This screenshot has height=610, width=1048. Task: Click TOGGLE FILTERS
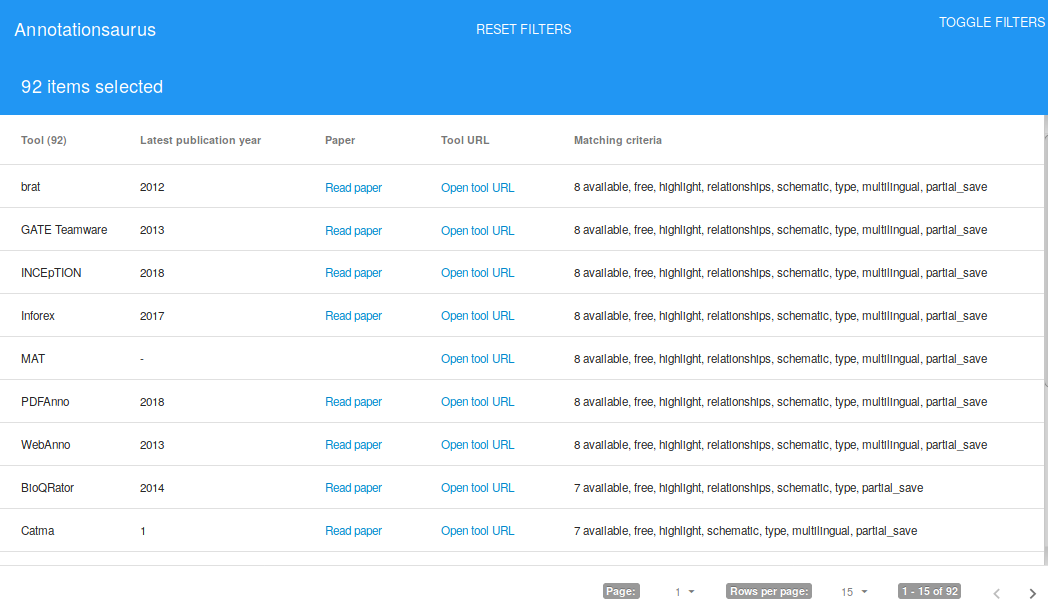click(992, 23)
